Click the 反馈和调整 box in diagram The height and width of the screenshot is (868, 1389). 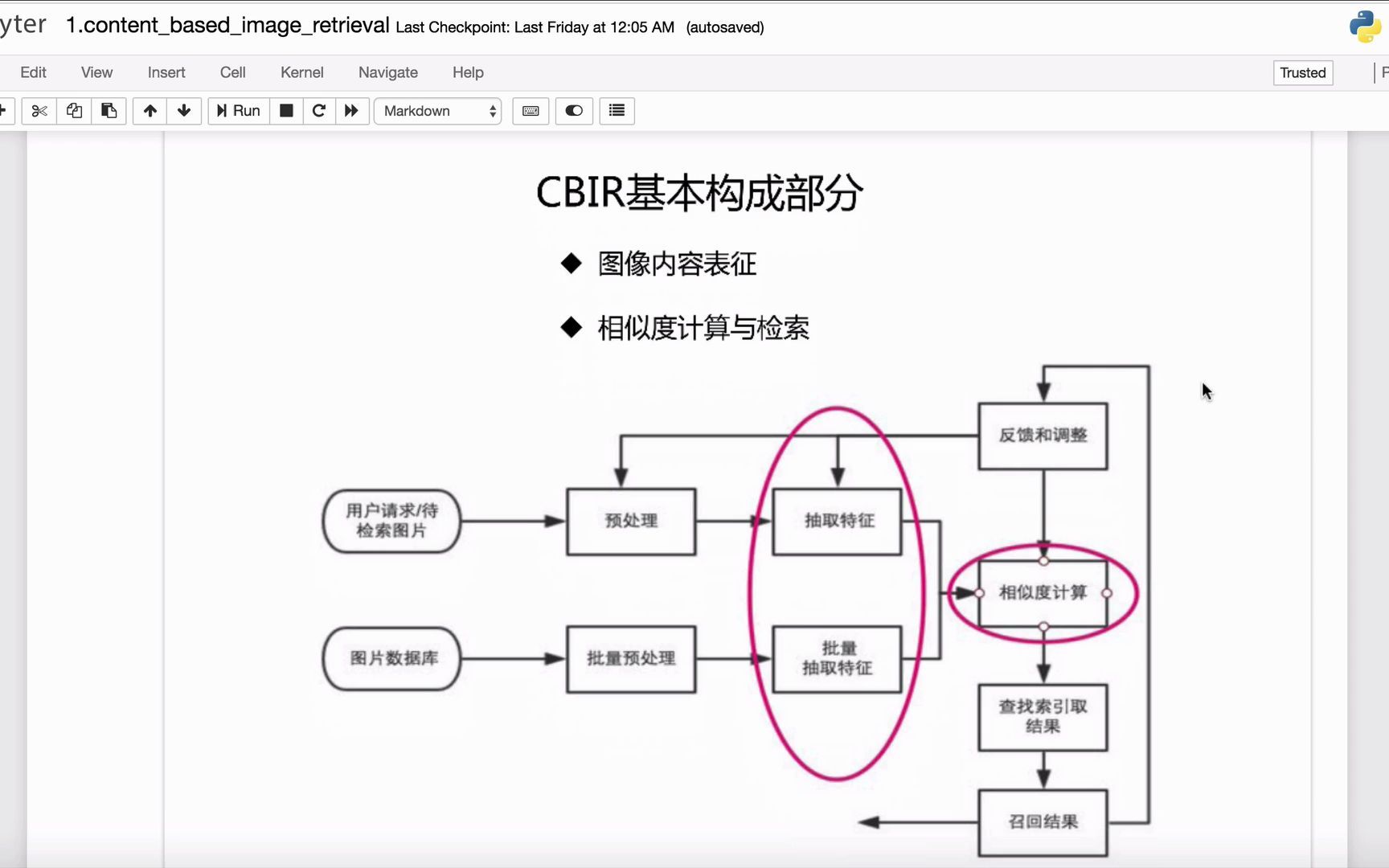pyautogui.click(x=1043, y=436)
